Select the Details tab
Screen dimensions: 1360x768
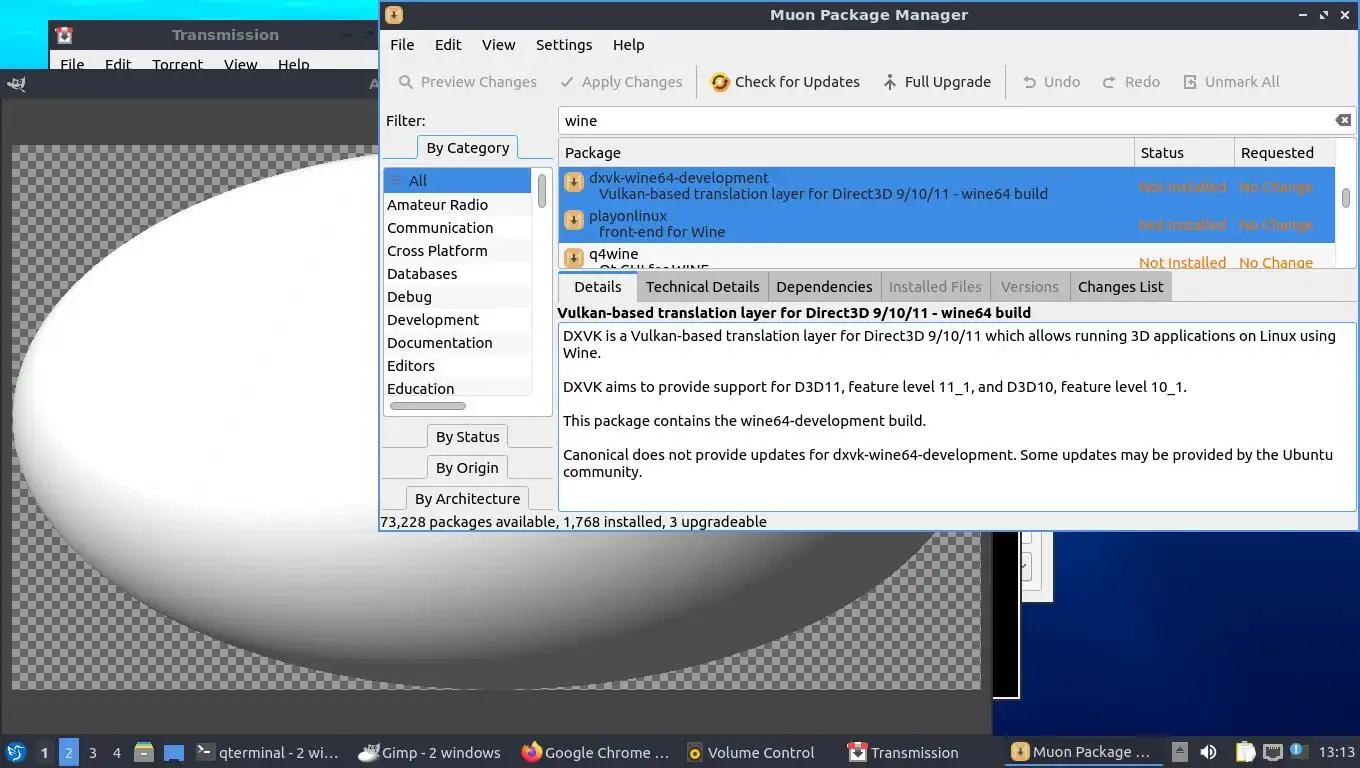(598, 287)
